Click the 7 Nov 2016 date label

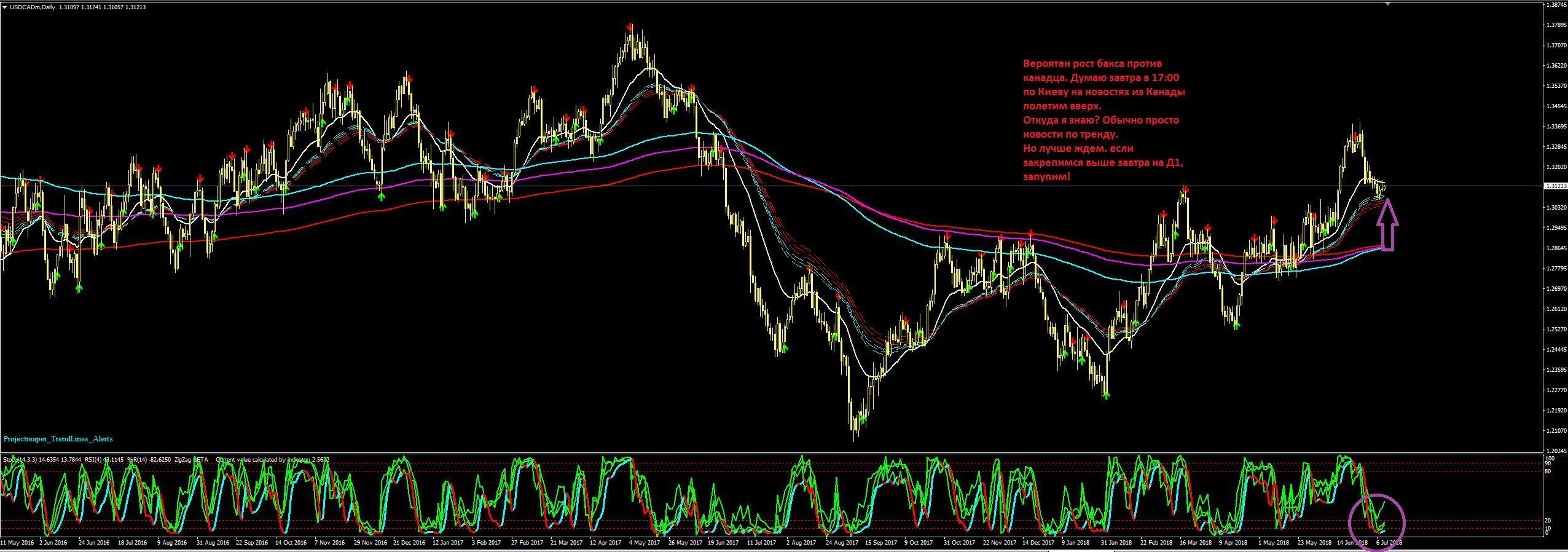click(330, 543)
